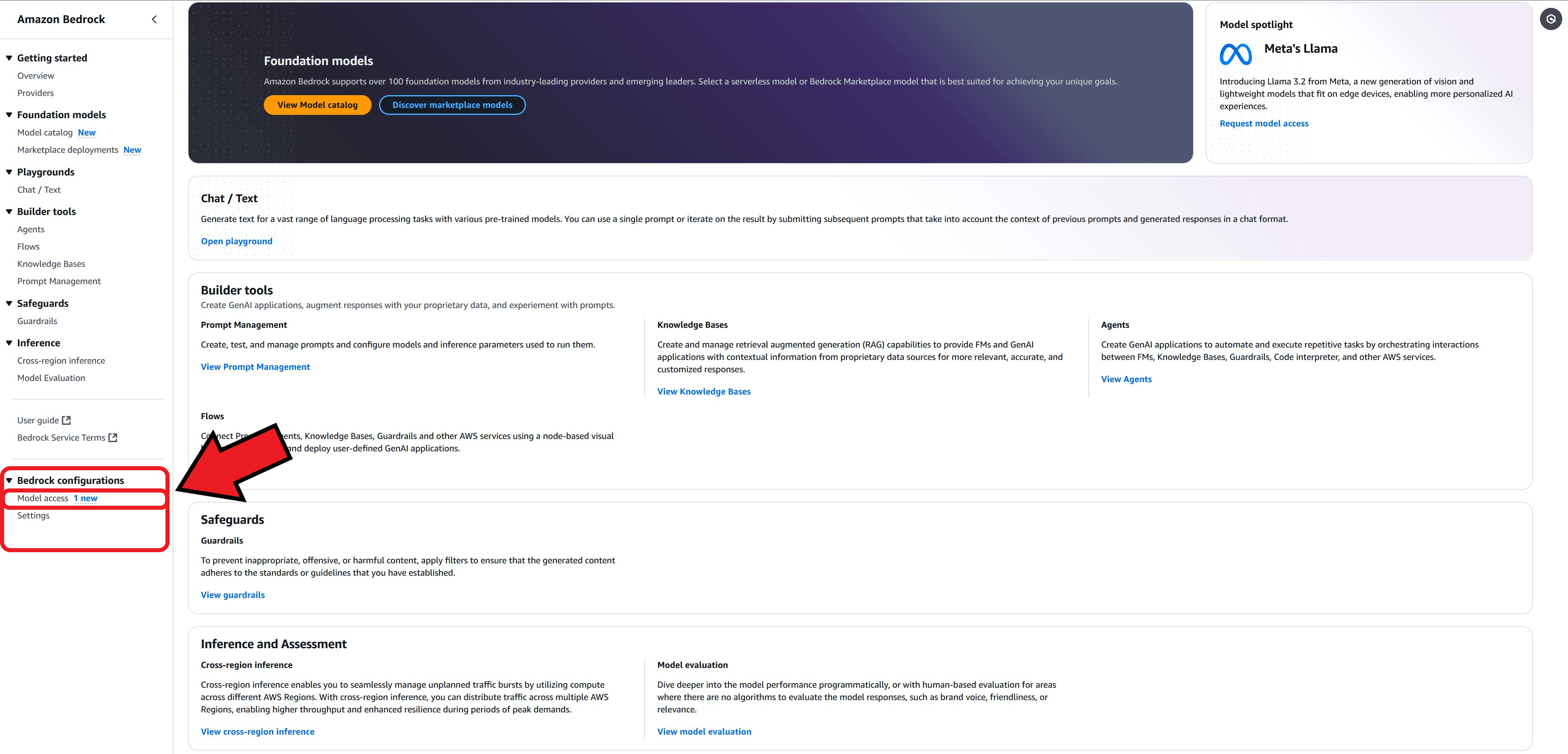Collapse the Getting started section
The height and width of the screenshot is (754, 1568).
pos(9,57)
